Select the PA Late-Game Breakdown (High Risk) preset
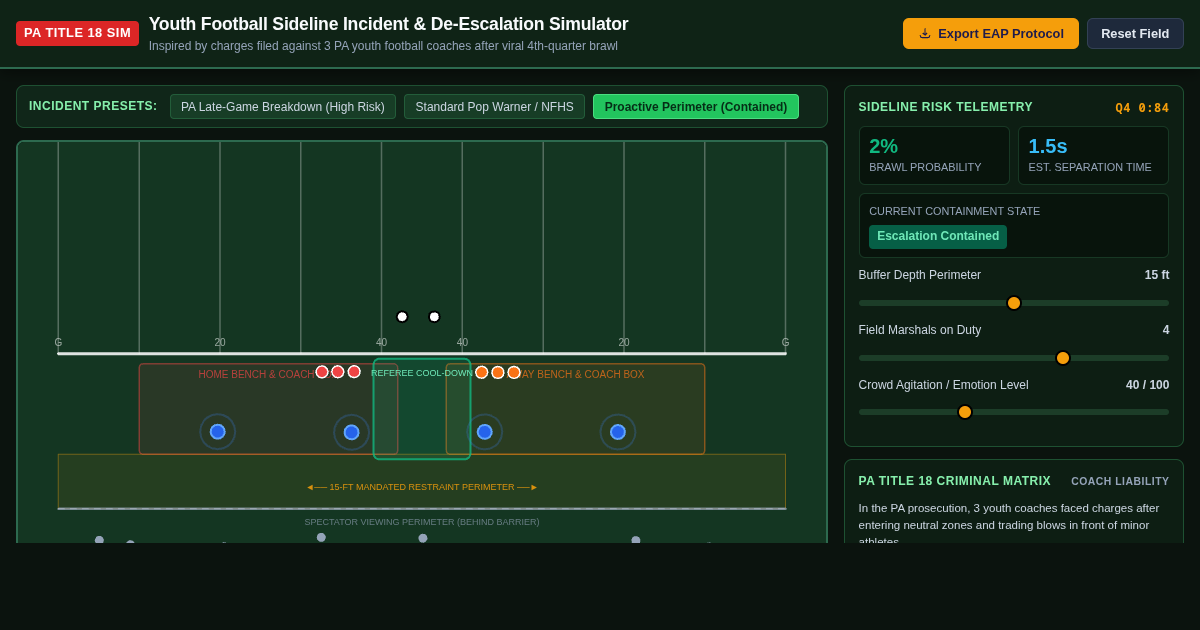1200x630 pixels. (283, 107)
